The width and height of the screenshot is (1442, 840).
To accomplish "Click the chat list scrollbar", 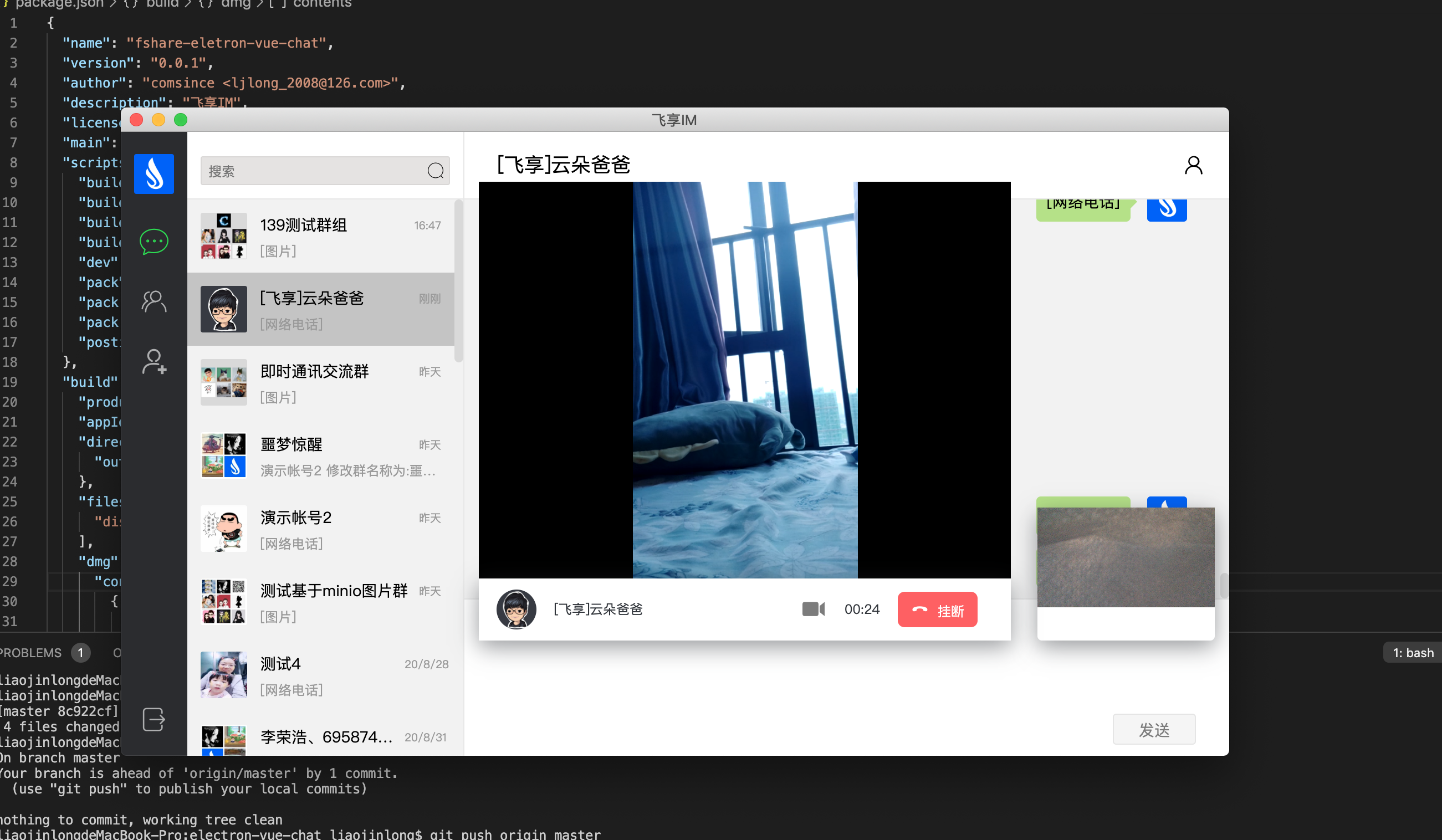I will pyautogui.click(x=458, y=281).
